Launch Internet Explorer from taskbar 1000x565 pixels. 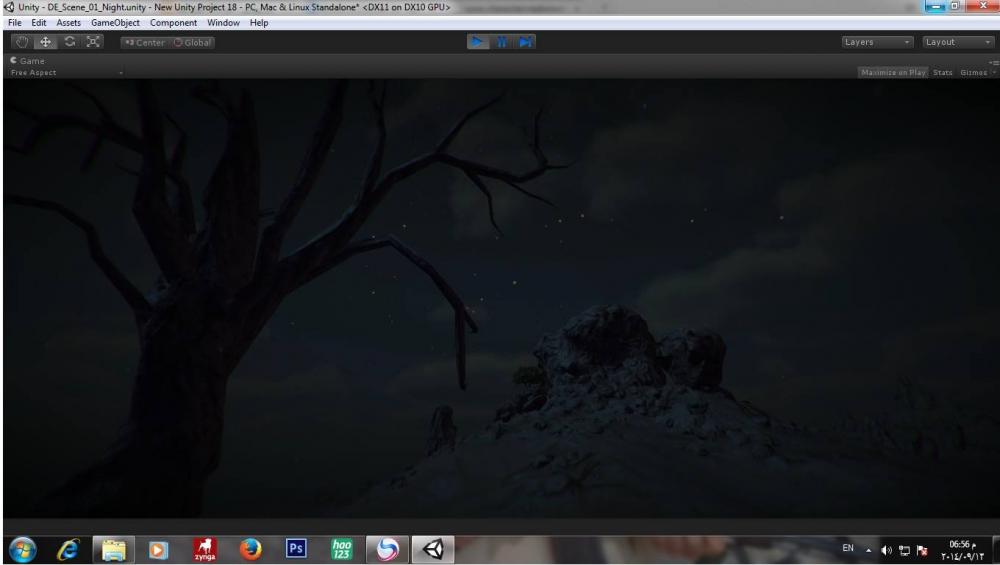click(68, 550)
